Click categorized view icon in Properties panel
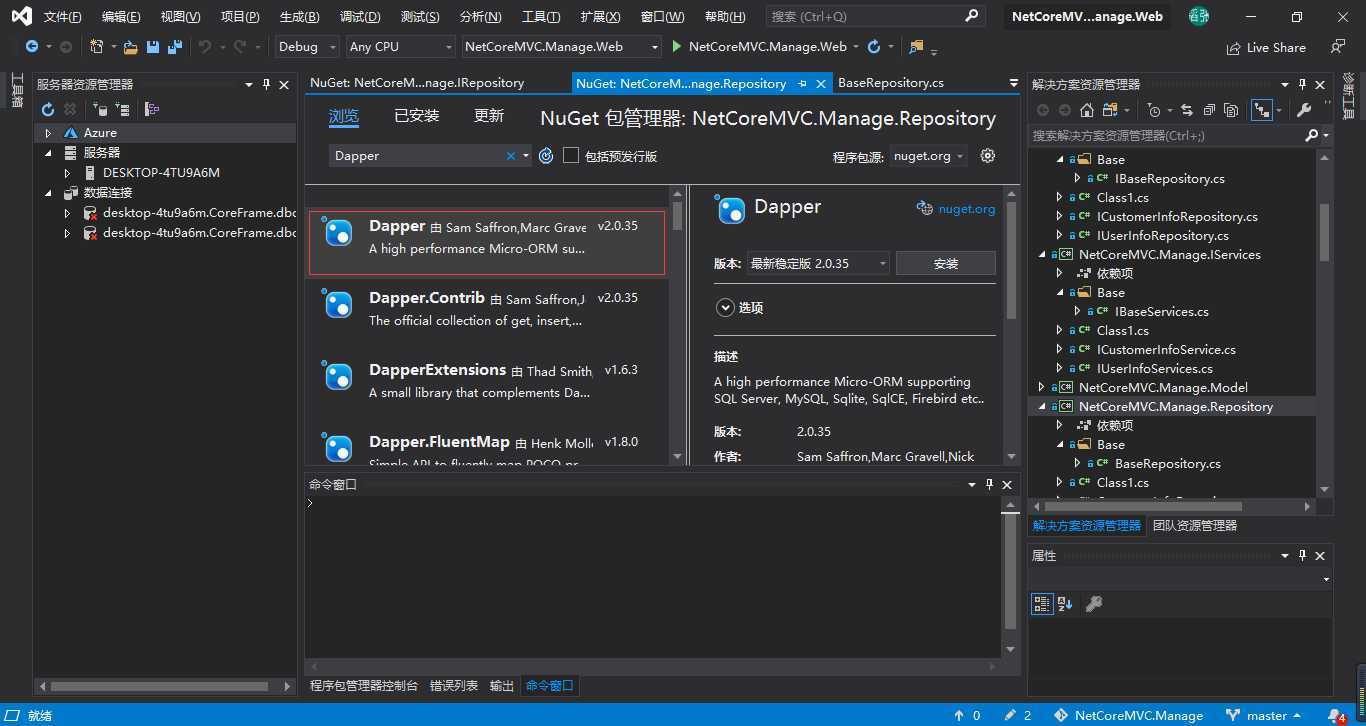 [1042, 603]
